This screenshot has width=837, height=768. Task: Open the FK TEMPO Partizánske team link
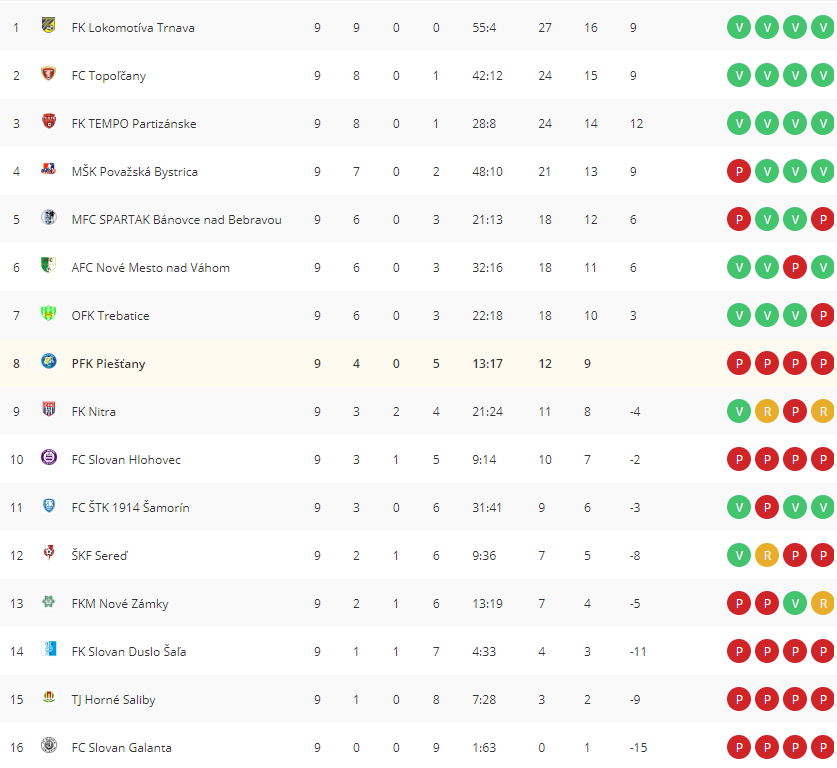pyautogui.click(x=134, y=124)
